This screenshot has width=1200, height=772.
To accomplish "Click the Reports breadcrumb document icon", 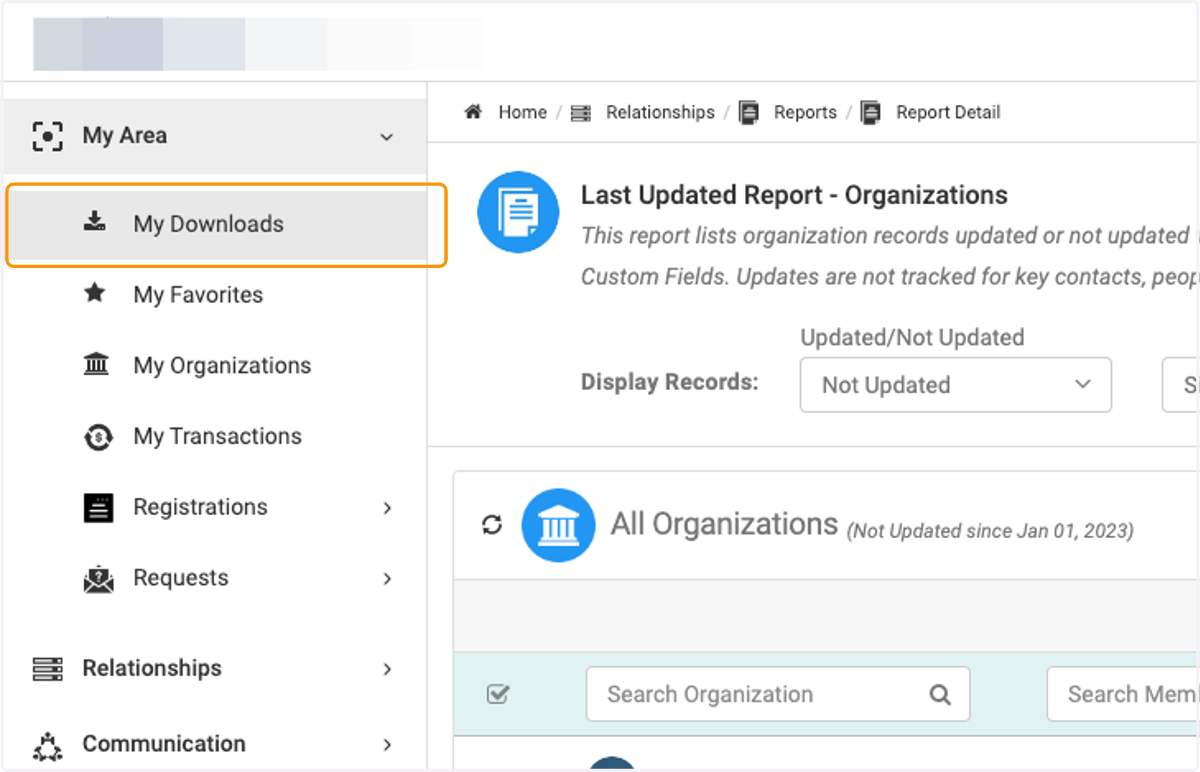I will point(749,112).
